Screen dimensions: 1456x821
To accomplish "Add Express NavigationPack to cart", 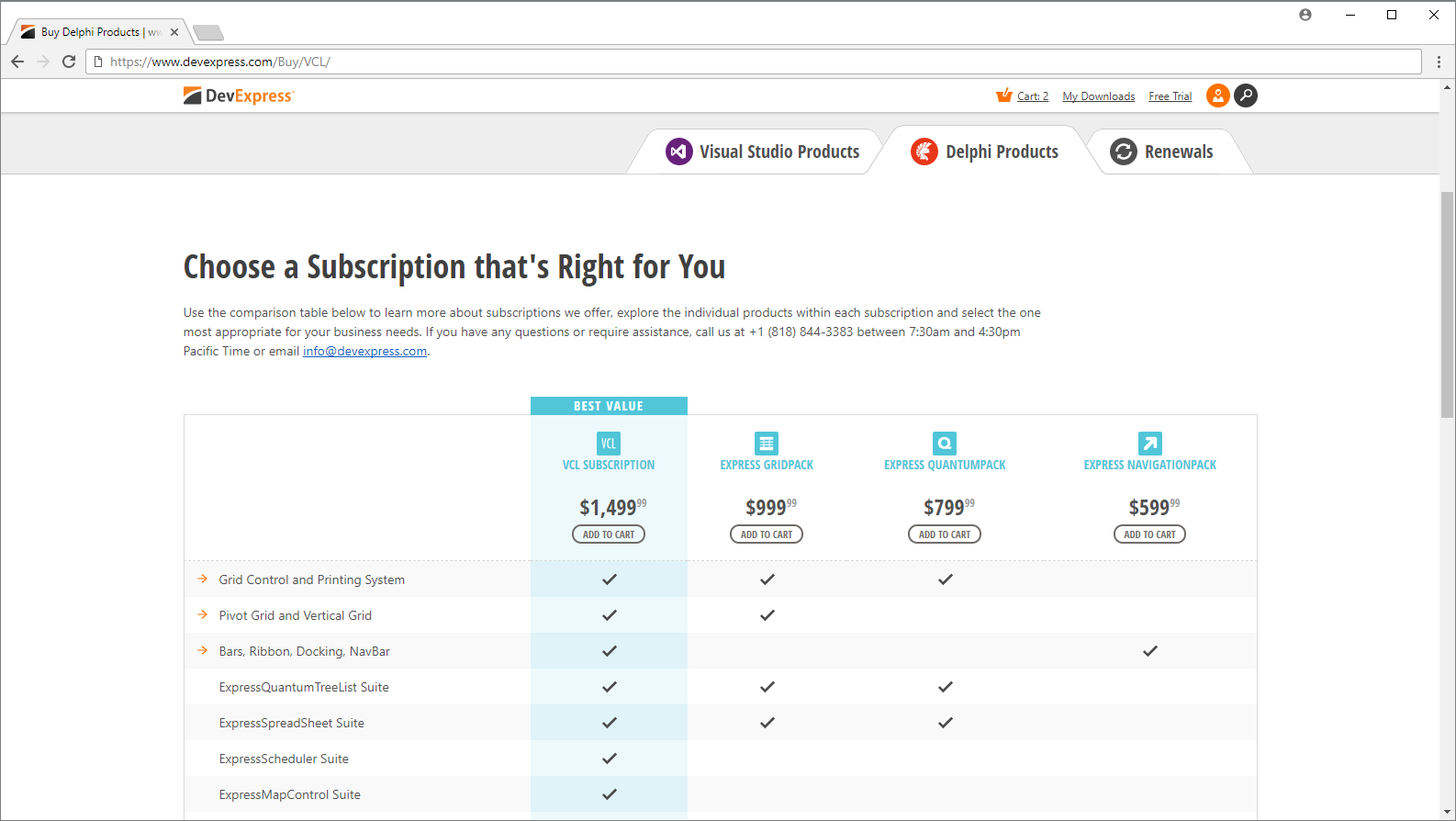I will click(1149, 534).
